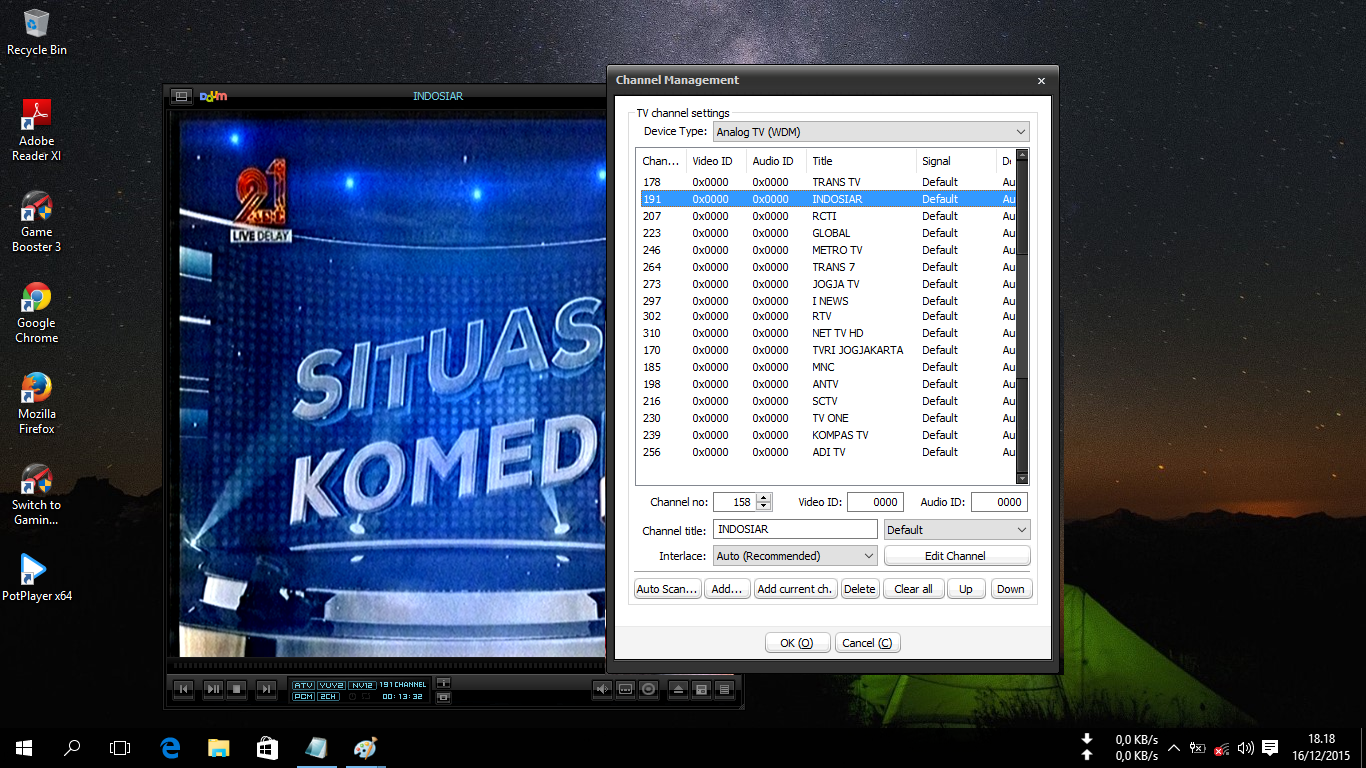Viewport: 1366px width, 768px height.
Task: Click the Audio ID input field
Action: [999, 502]
